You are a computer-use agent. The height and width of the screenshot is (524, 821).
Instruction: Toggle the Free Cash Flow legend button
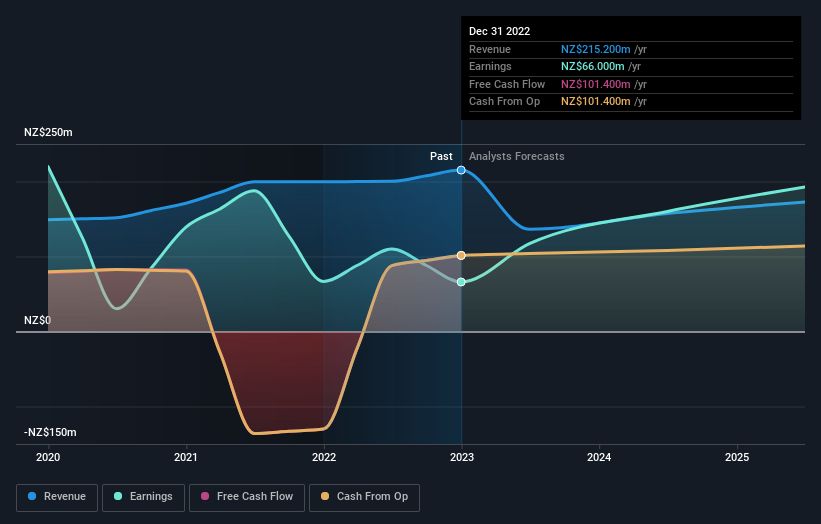pyautogui.click(x=247, y=497)
